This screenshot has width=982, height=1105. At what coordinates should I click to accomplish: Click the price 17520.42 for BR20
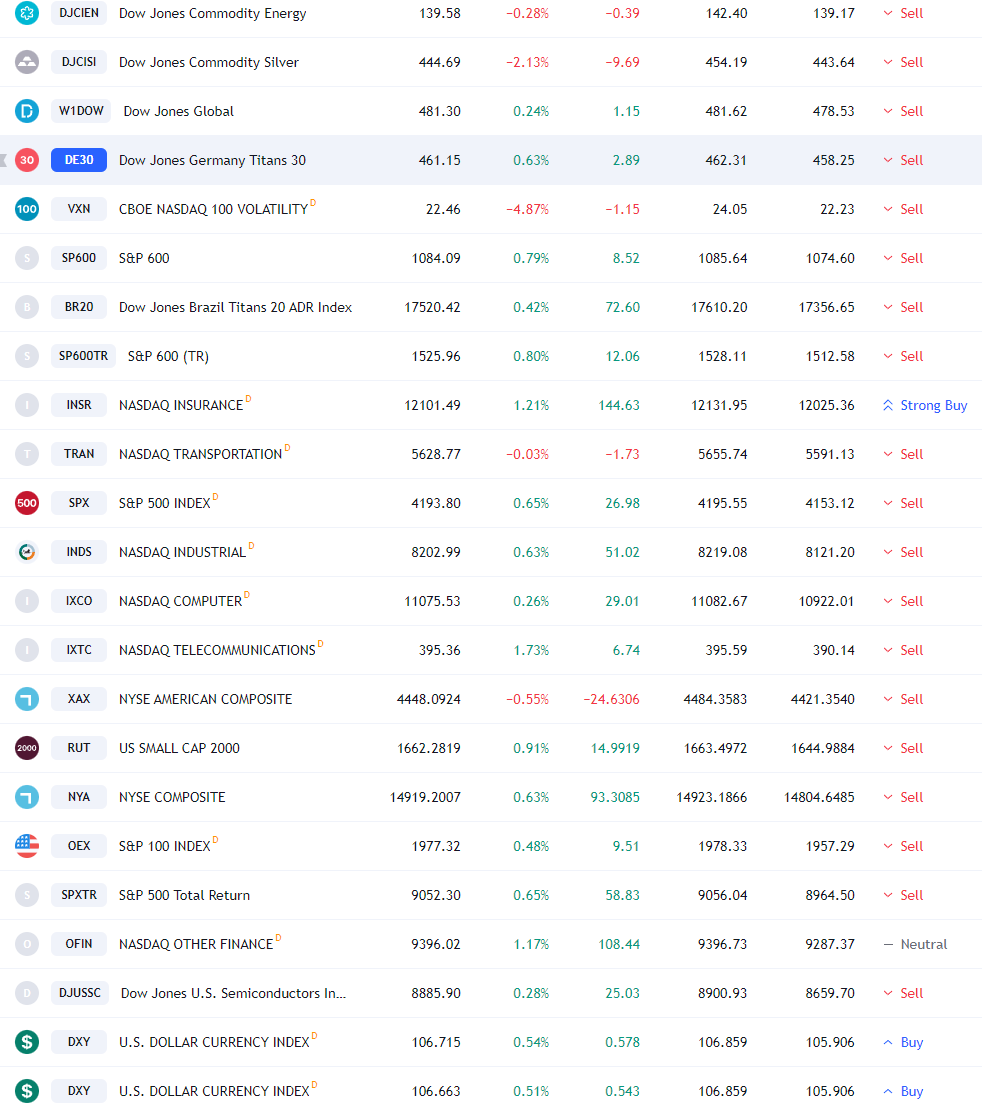[x=432, y=307]
